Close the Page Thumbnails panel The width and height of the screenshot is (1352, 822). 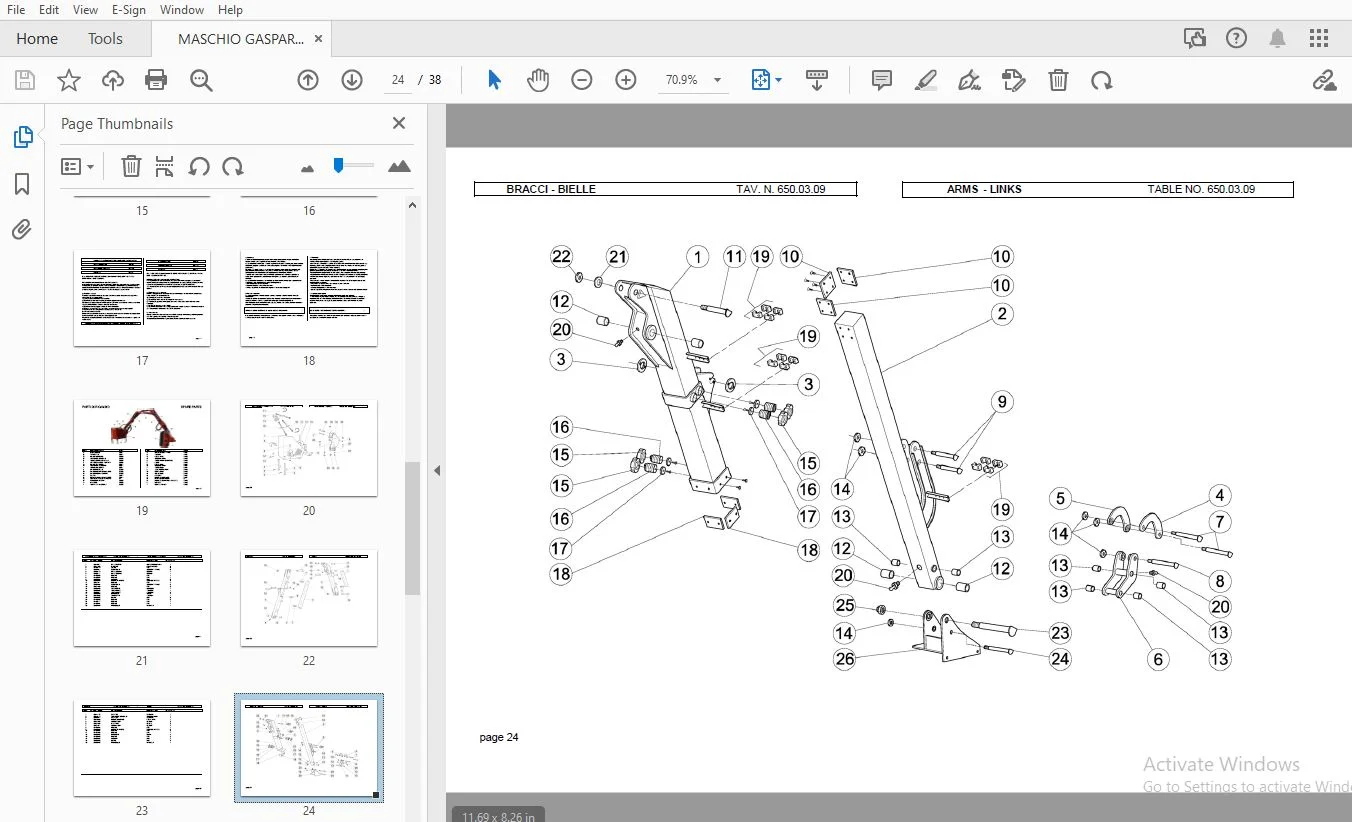(399, 123)
